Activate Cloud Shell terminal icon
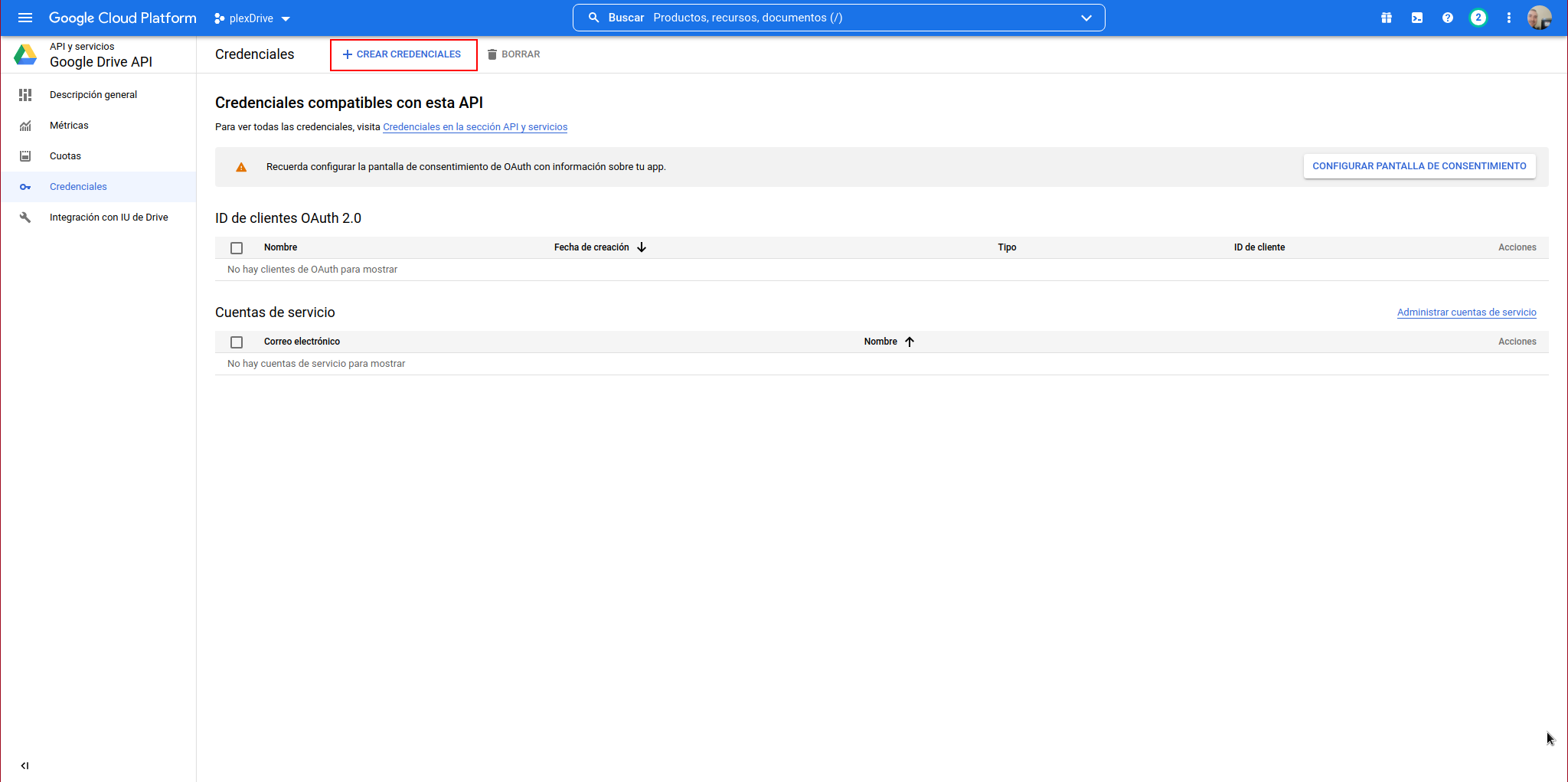The width and height of the screenshot is (1568, 782). tap(1416, 18)
